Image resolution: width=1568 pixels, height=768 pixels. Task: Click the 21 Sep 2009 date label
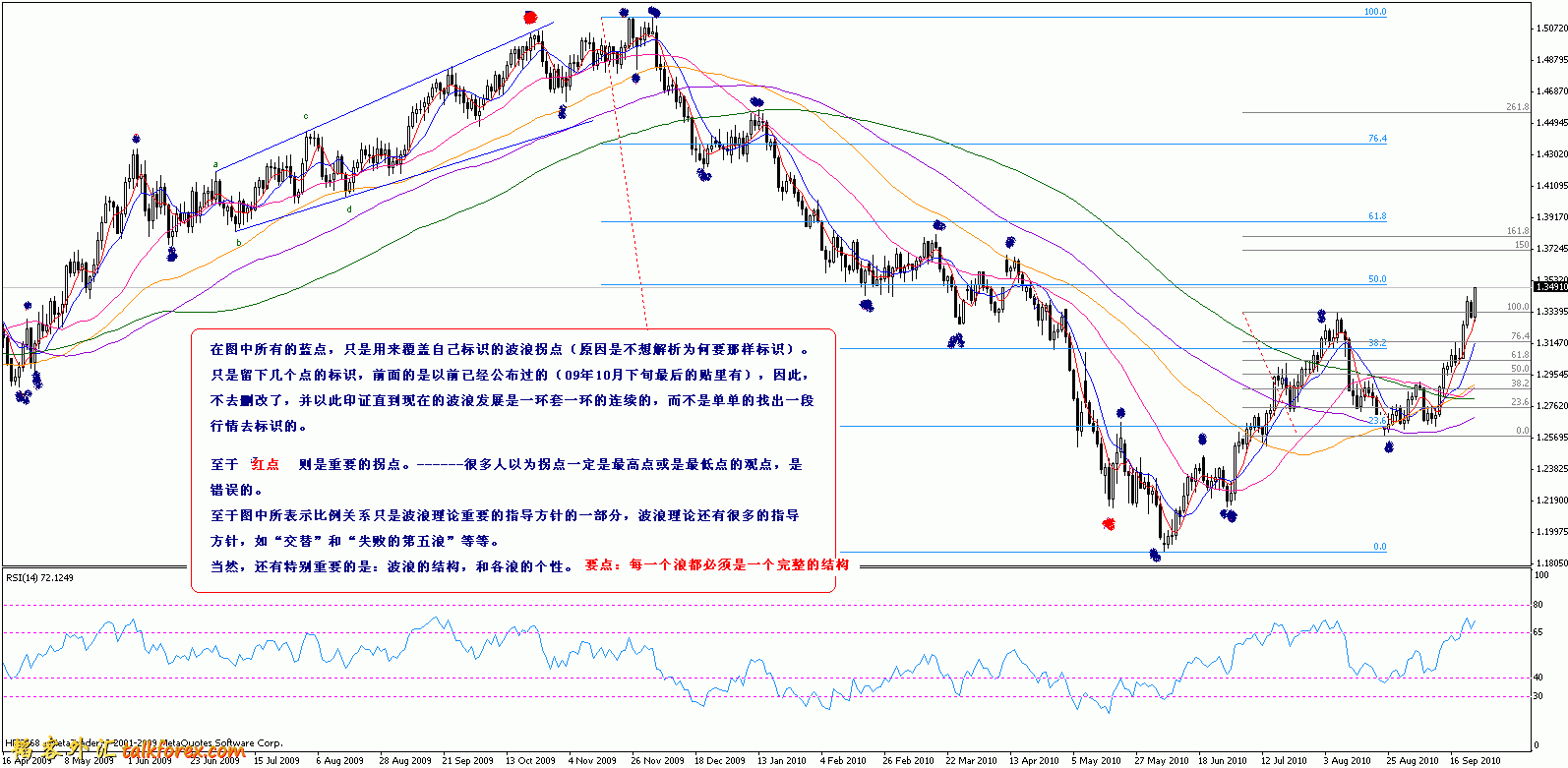tap(468, 760)
